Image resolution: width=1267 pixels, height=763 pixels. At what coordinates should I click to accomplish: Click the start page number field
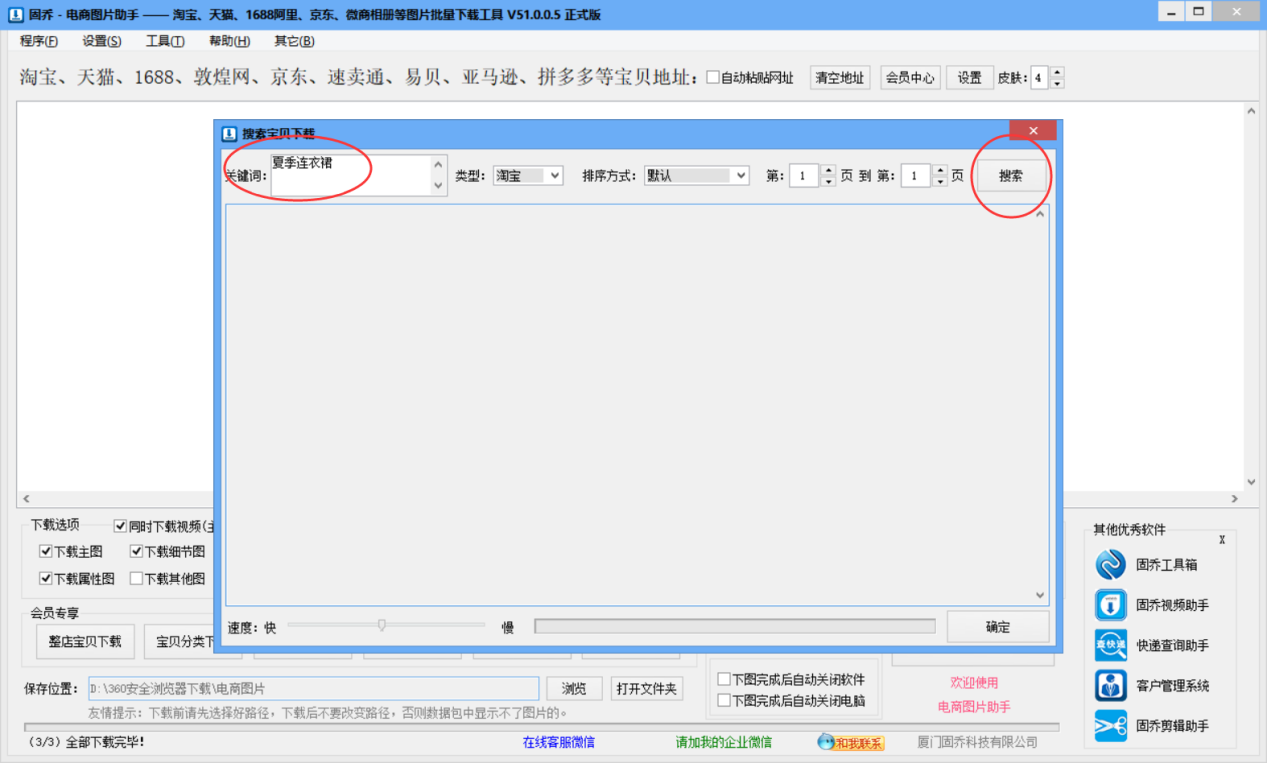[x=804, y=176]
